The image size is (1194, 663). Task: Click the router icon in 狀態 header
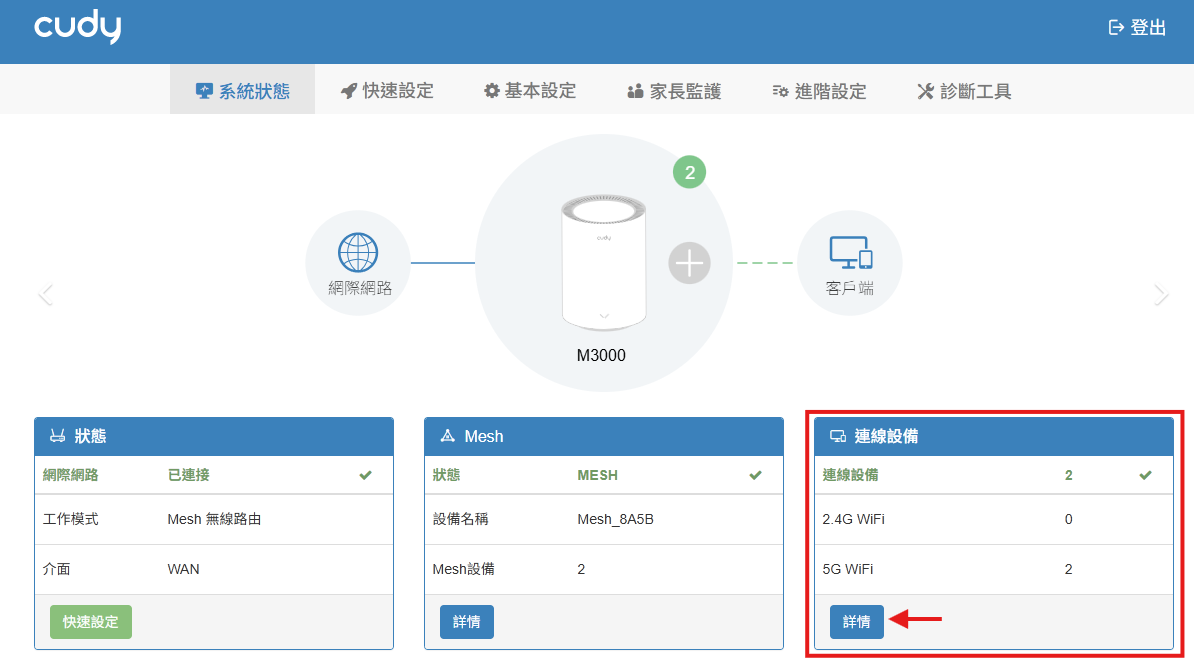[57, 436]
